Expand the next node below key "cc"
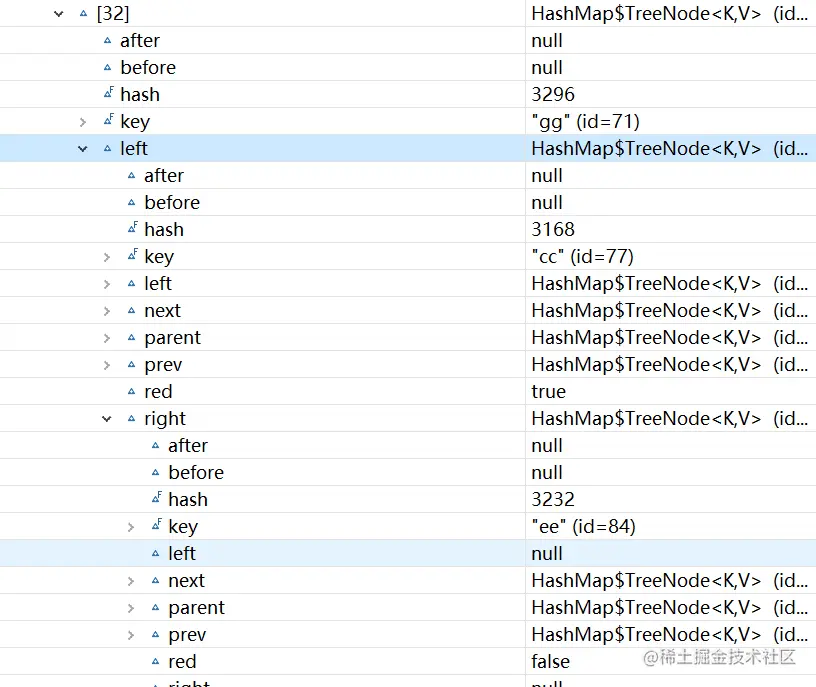The image size is (816, 687). pyautogui.click(x=107, y=311)
